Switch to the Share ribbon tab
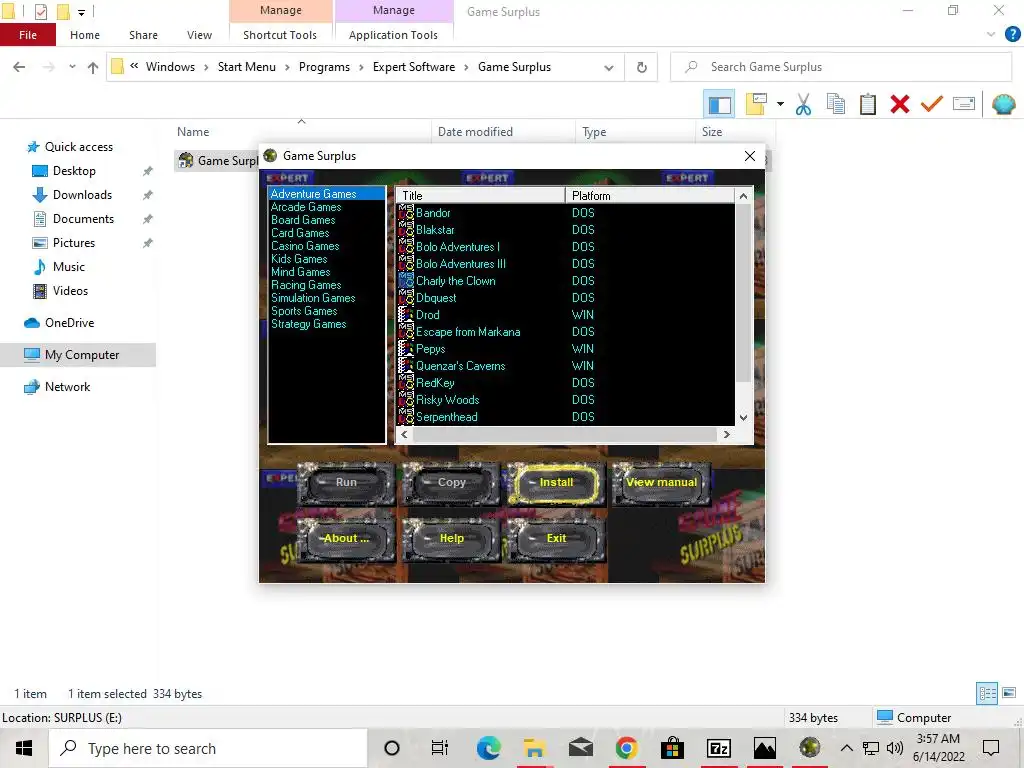The image size is (1024, 768). 143,35
